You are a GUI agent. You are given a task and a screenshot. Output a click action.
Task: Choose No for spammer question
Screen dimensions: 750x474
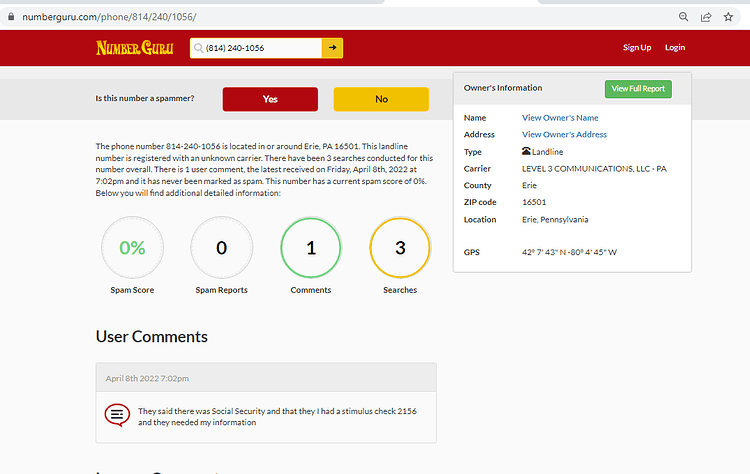point(381,99)
